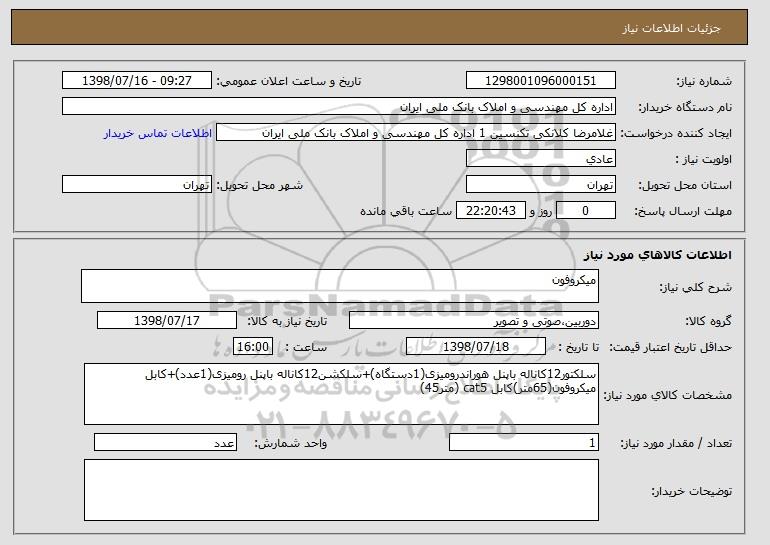The image size is (770, 545).
Task: Click the need date field 1398/07/17
Action: coord(167,321)
